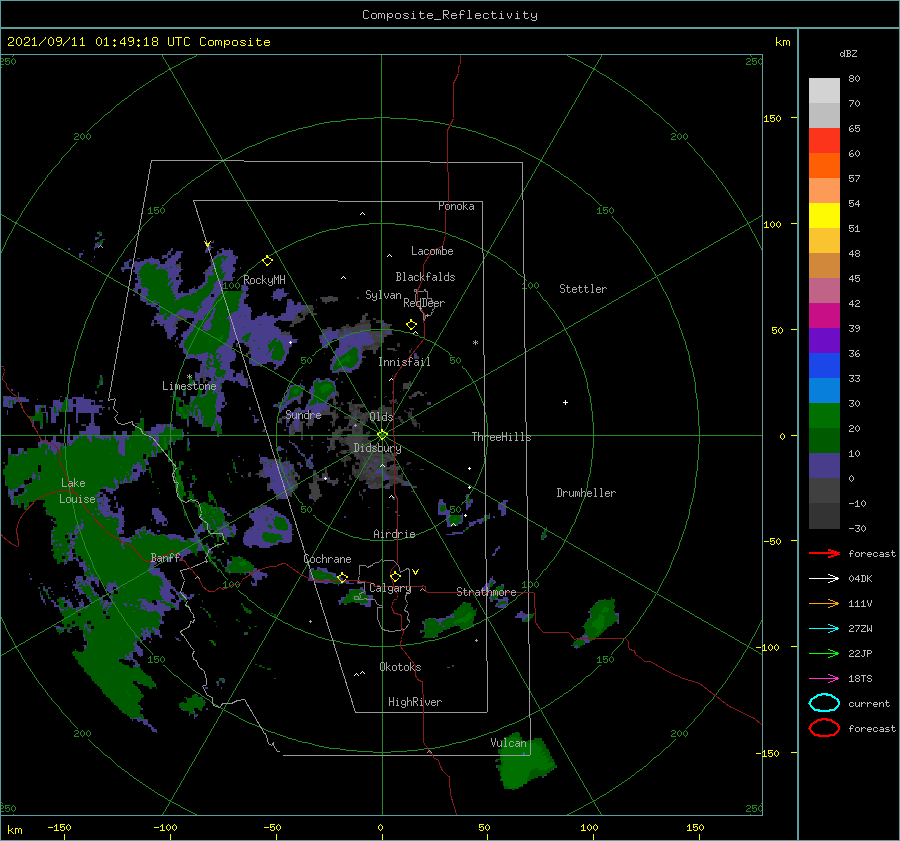Click the Lacombe city label
900x841 pixels.
(432, 251)
